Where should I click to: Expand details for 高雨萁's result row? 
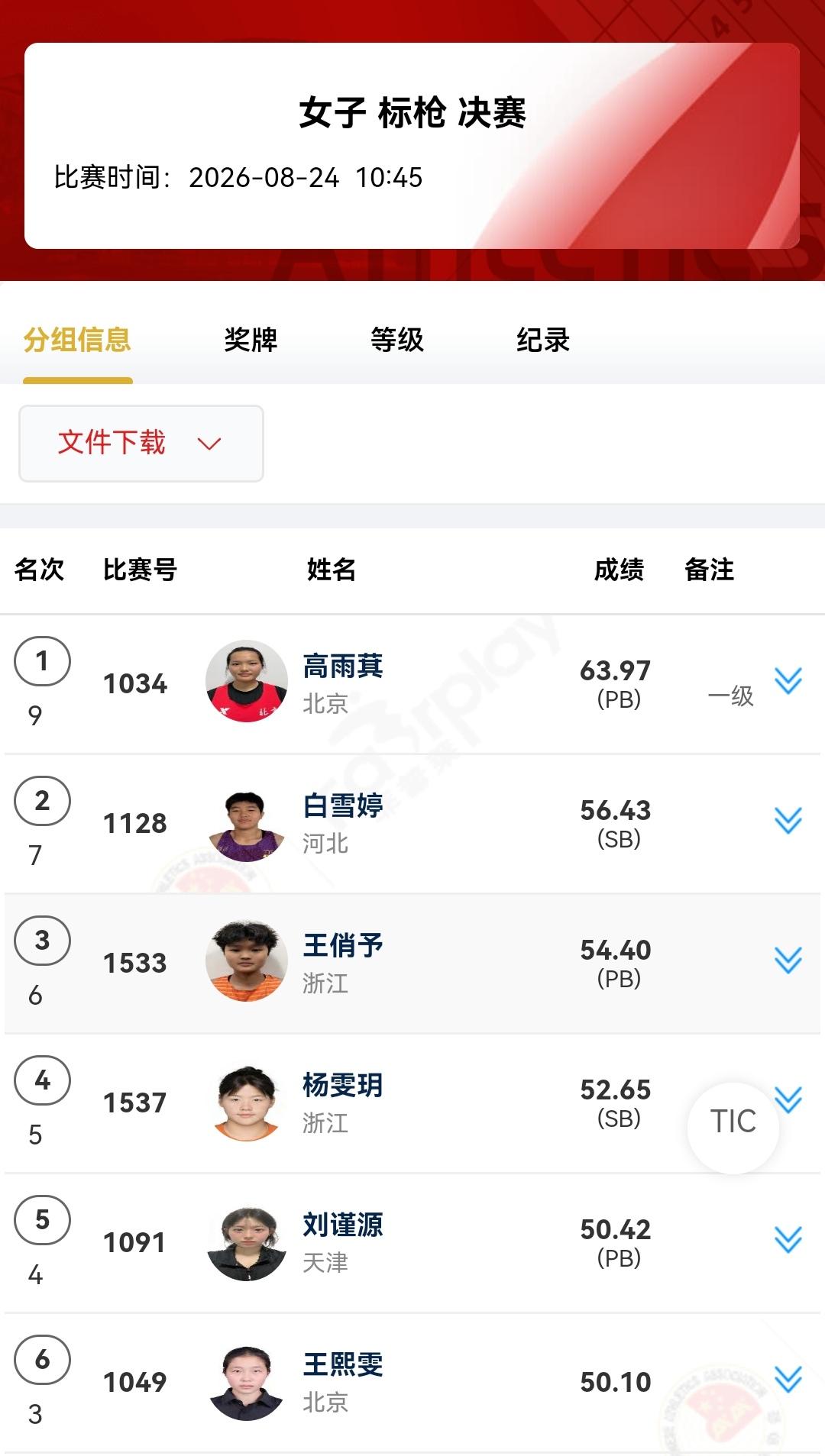click(788, 680)
